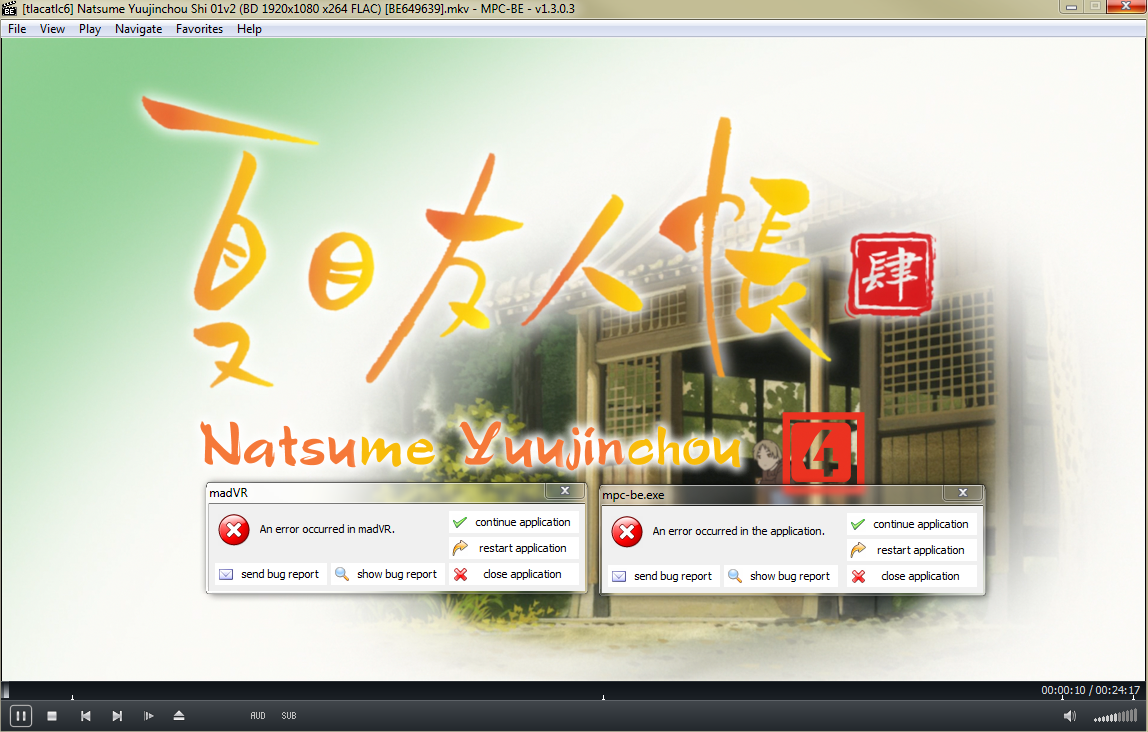Open the Help menu
The height and width of the screenshot is (732, 1148).
coord(249,29)
